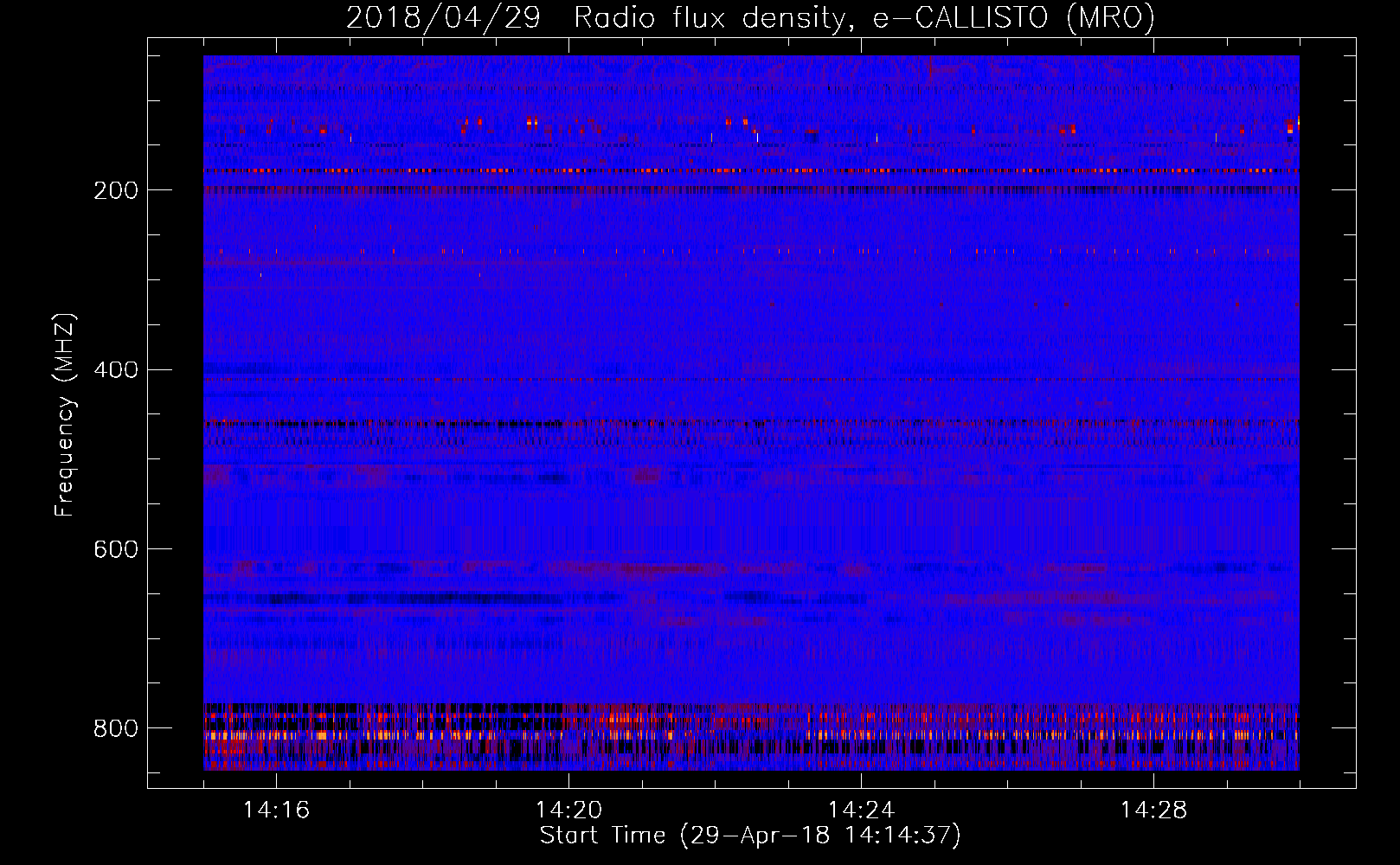Click the 14:16 time tick label

pos(276,811)
